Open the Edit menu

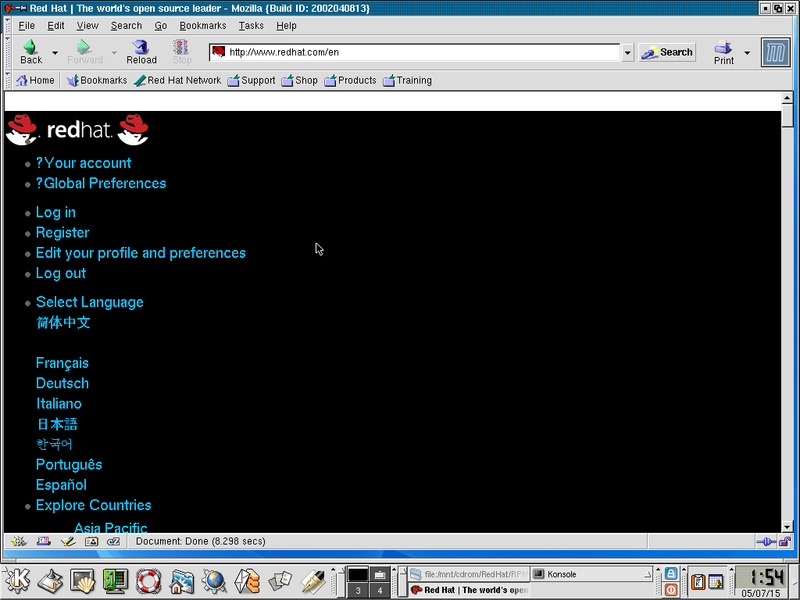[56, 26]
